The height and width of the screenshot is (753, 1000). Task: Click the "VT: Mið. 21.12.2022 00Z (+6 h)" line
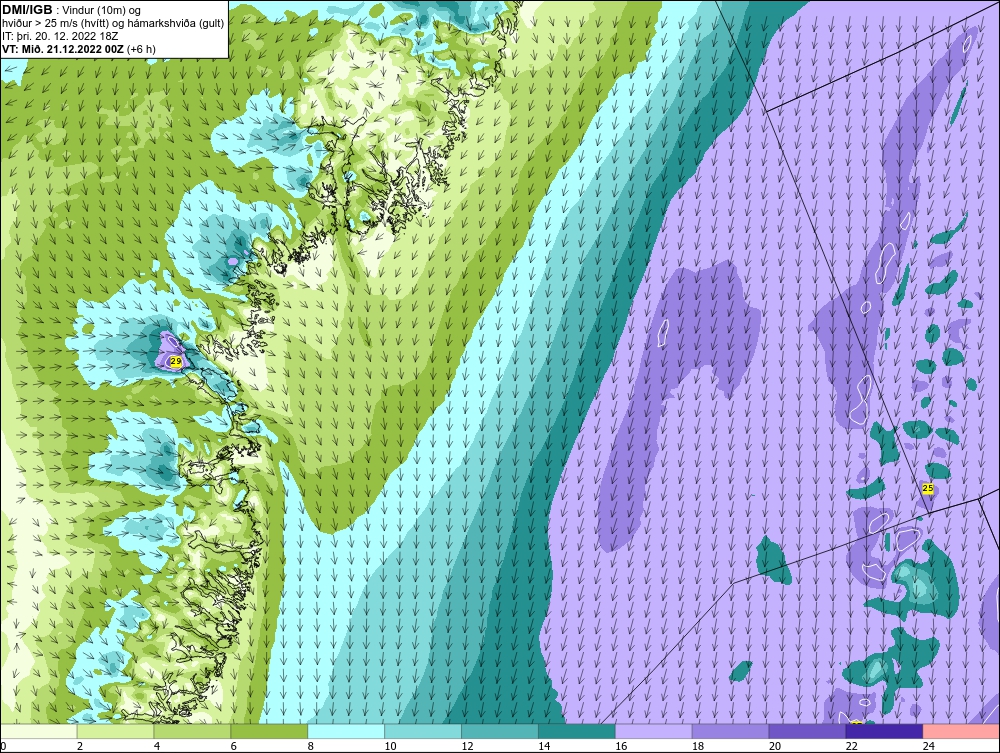78,48
